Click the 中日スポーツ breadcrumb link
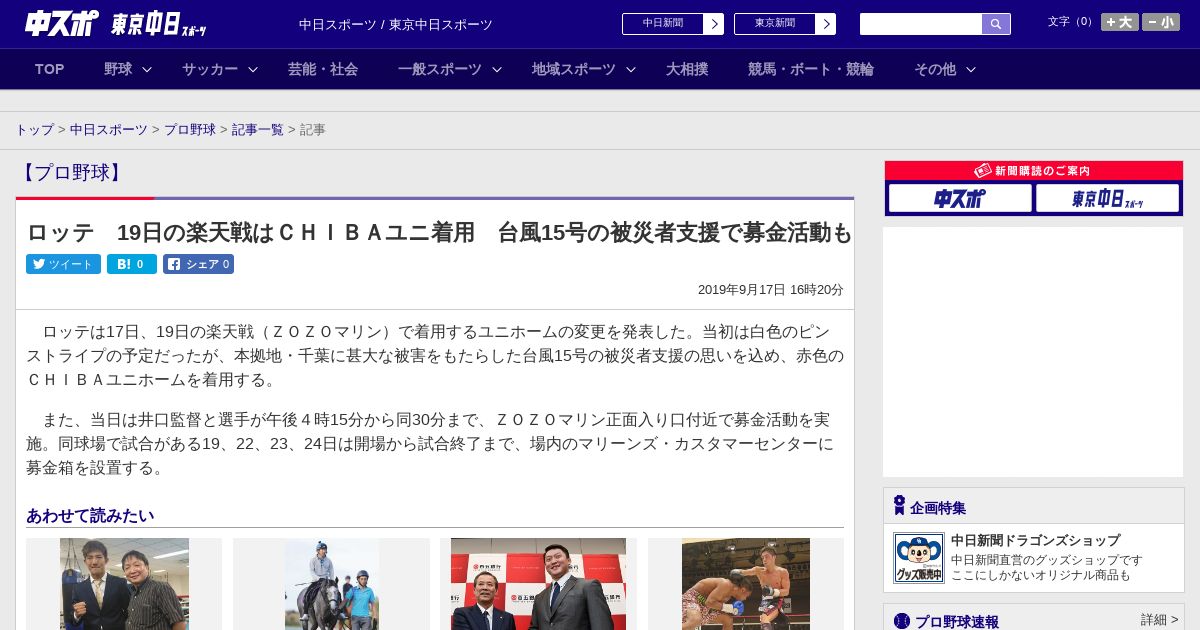 click(109, 130)
